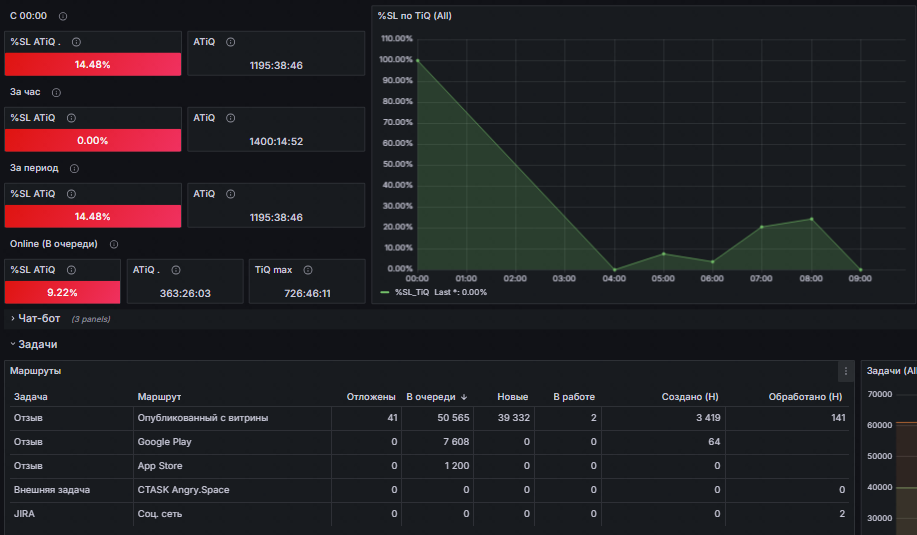
Task: Select Google Play route row
Action: click(429, 442)
